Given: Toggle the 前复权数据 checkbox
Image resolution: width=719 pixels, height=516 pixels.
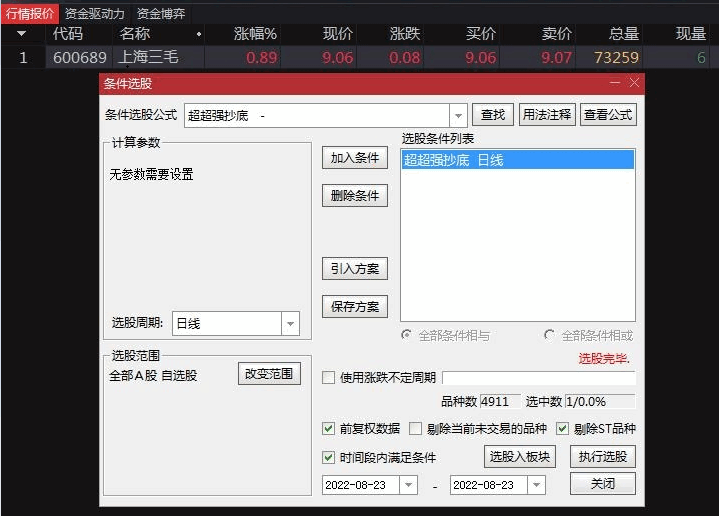Looking at the screenshot, I should coord(328,429).
